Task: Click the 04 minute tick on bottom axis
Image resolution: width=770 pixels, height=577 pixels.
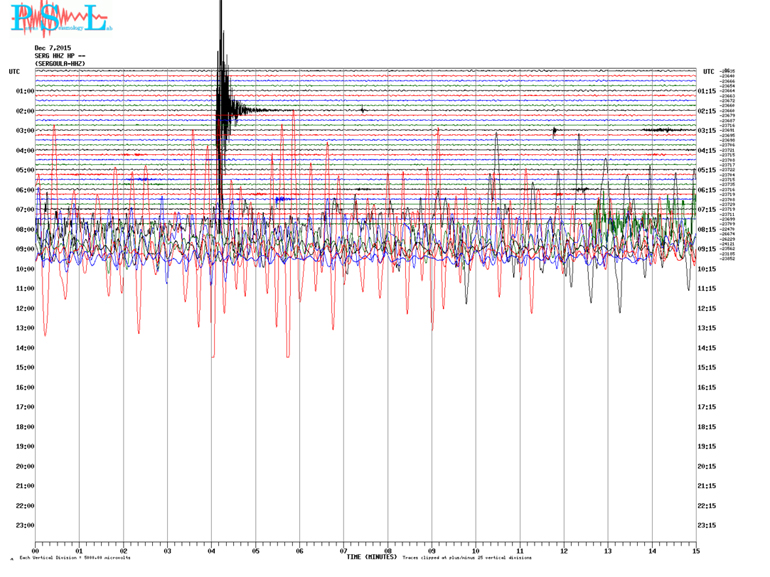Action: 211,551
